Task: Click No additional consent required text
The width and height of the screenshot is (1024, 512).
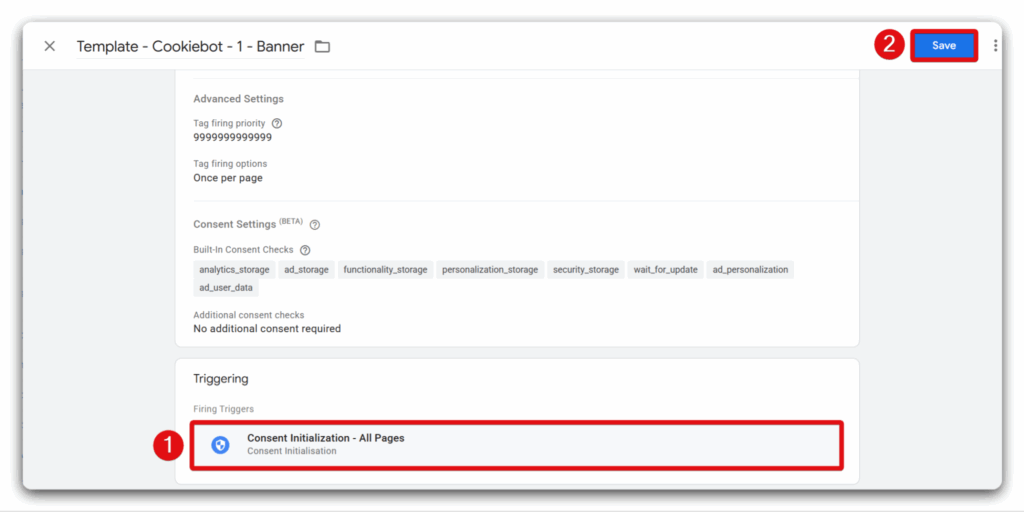Action: 267,328
